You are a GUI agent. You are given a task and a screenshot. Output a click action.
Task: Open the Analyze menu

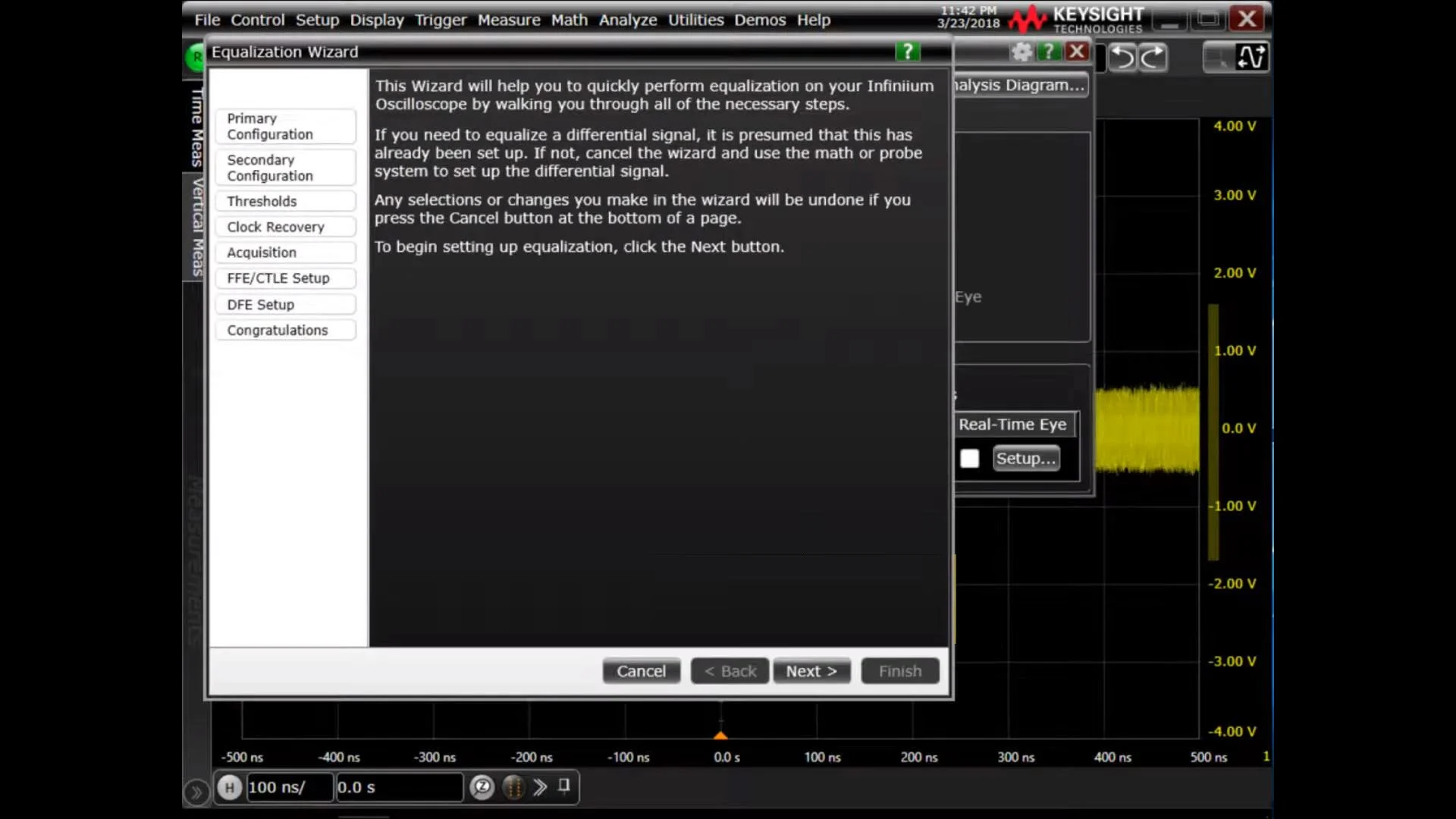628,20
